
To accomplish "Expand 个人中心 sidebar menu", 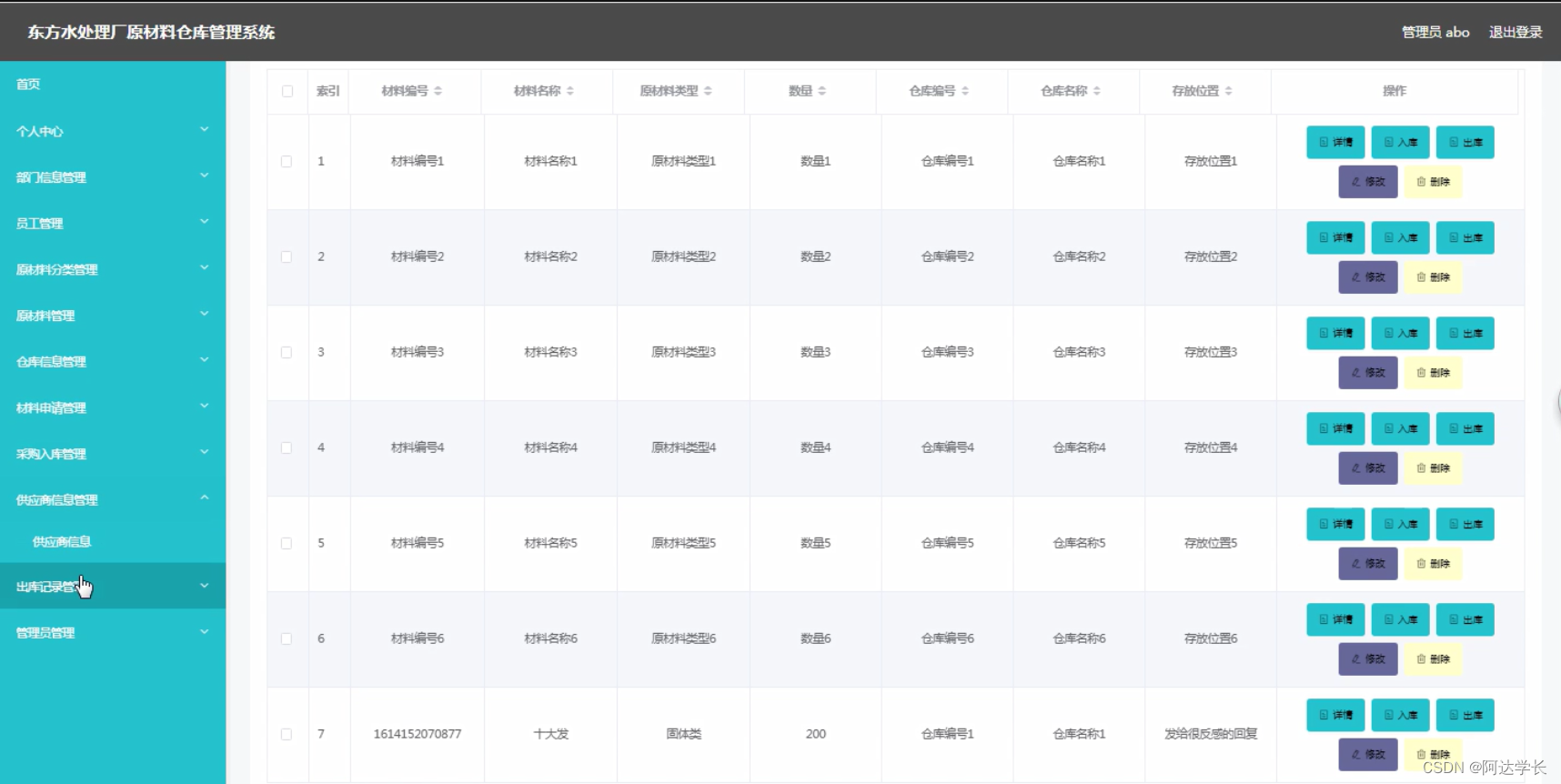I will (x=113, y=131).
